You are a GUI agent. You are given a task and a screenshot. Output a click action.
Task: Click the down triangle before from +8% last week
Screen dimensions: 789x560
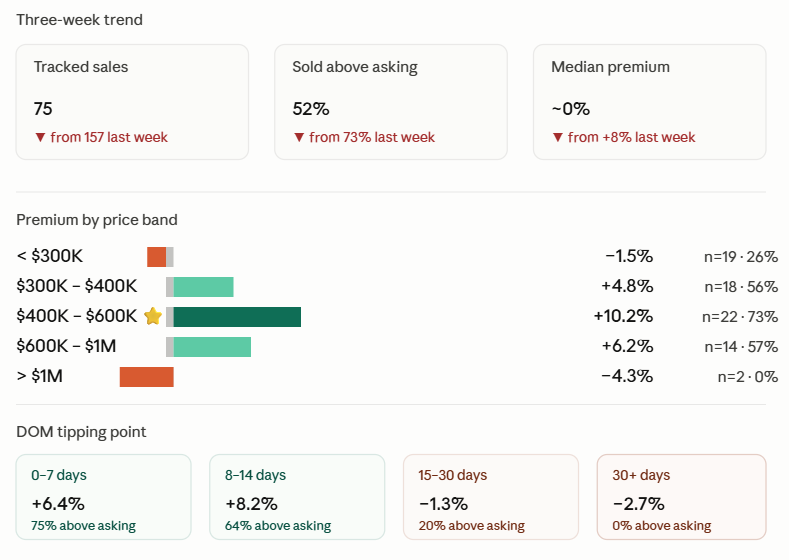(x=558, y=137)
